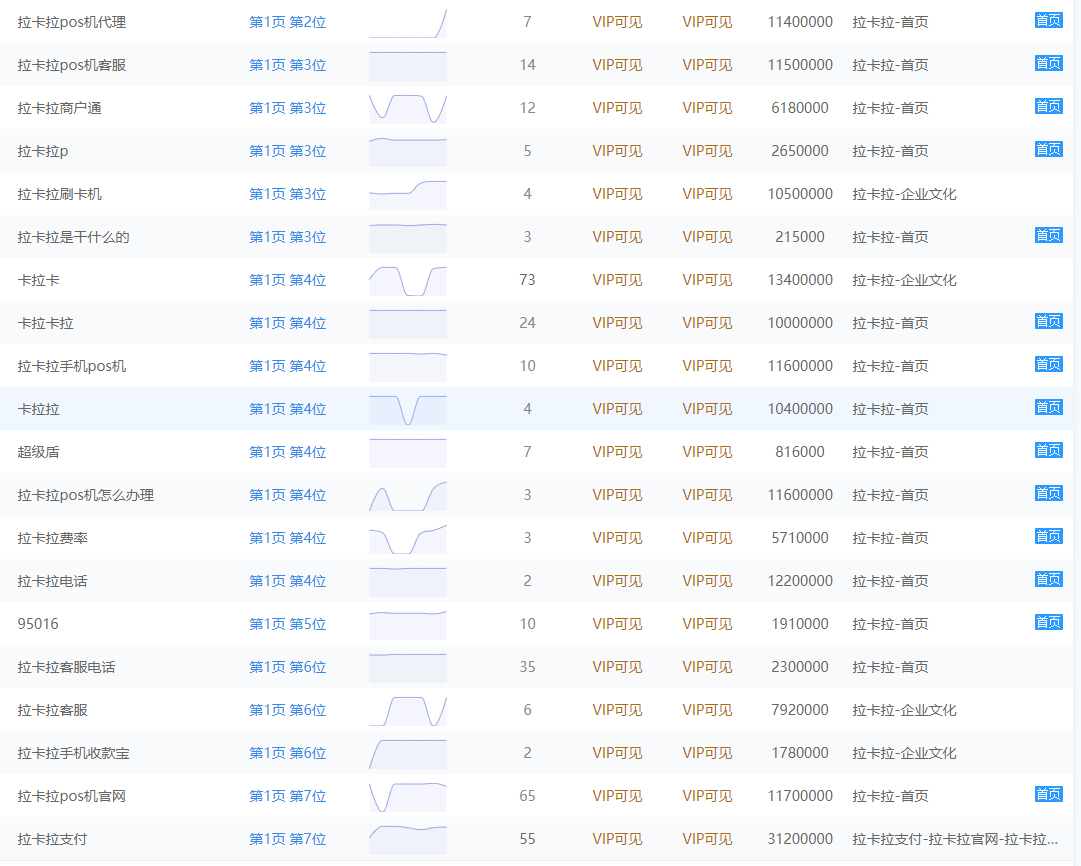Click trend chart for 卡拉拉

(x=408, y=410)
